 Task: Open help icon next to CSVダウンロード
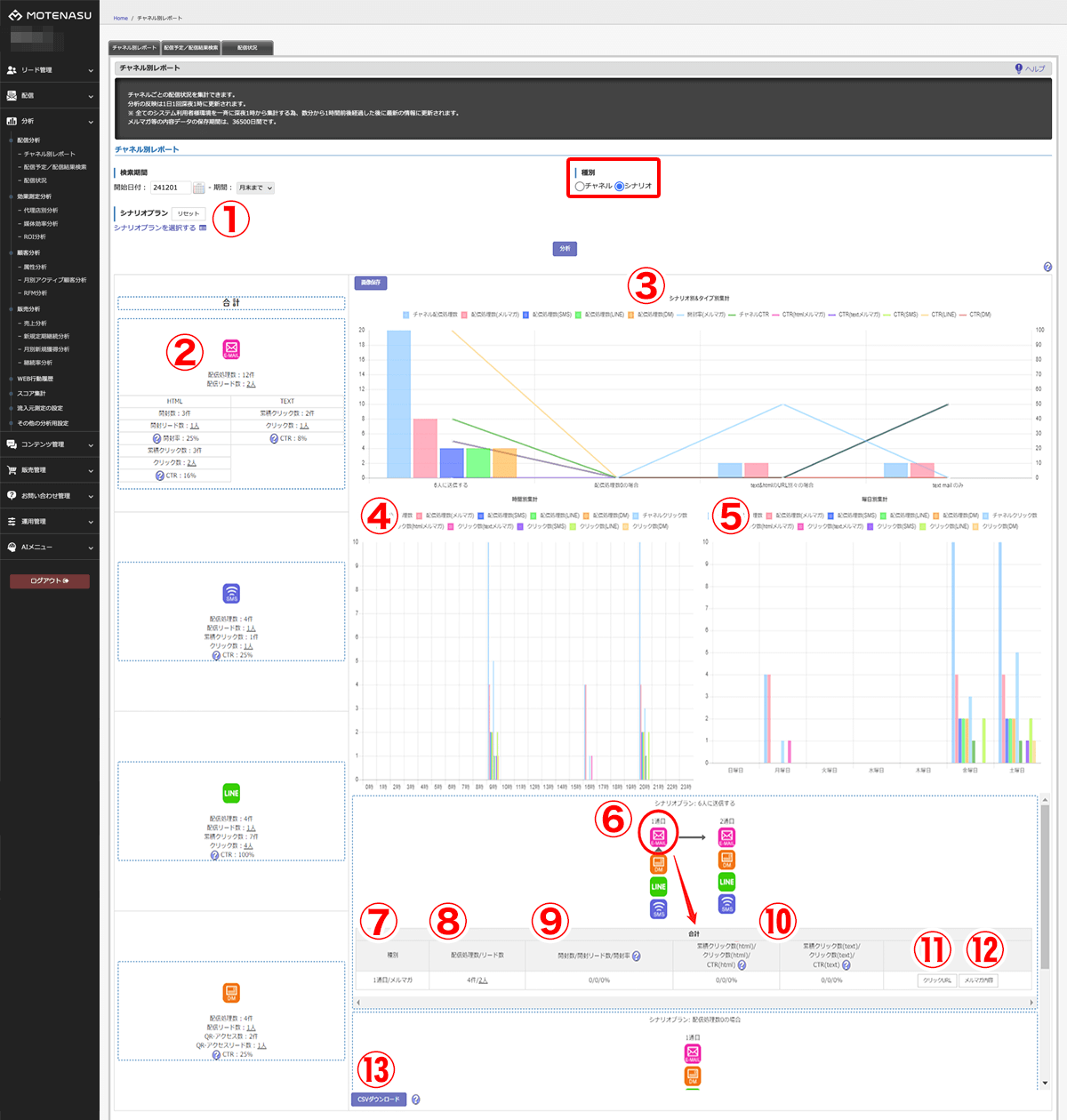[x=415, y=1100]
